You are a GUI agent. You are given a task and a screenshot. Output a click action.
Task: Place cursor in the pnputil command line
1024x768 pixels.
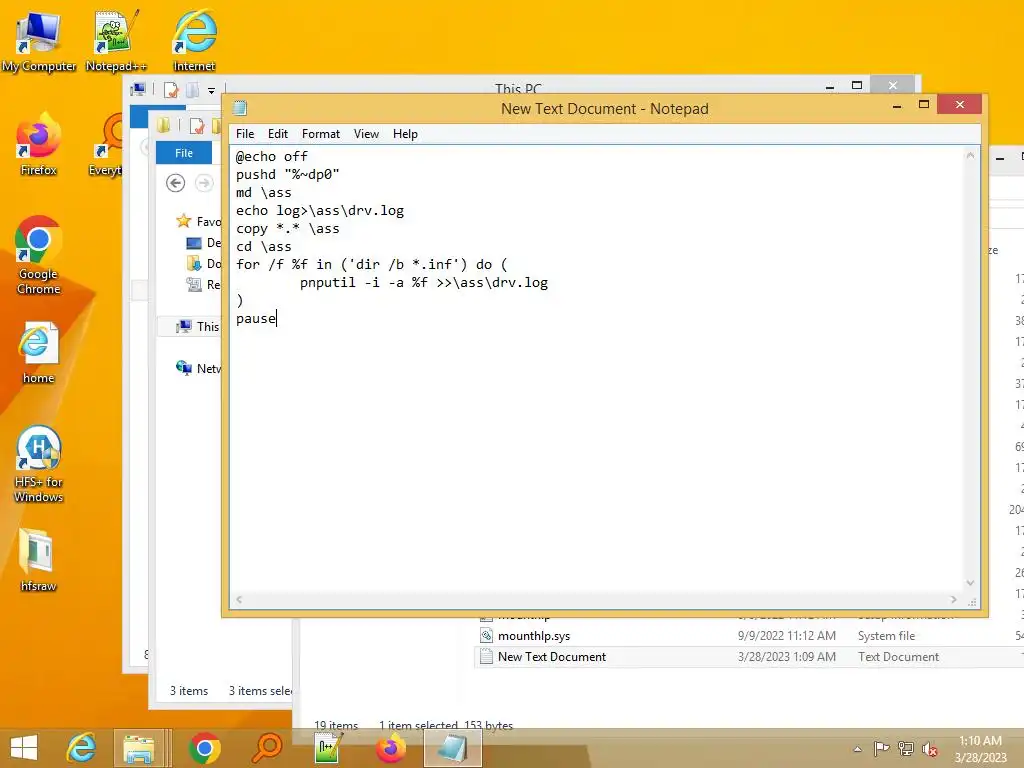[x=424, y=283]
